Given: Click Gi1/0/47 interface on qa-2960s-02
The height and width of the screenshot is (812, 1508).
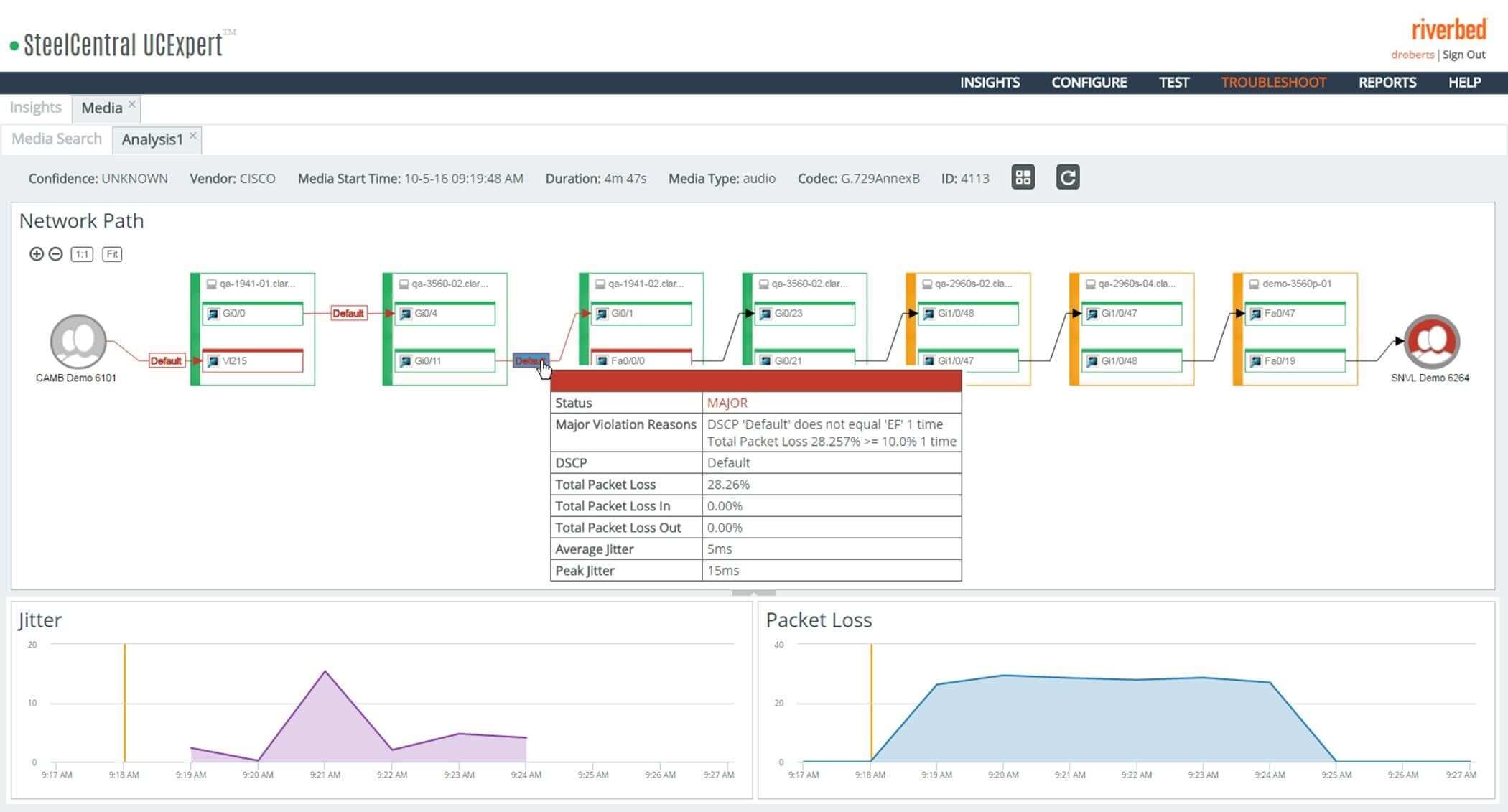Looking at the screenshot, I should (x=968, y=360).
